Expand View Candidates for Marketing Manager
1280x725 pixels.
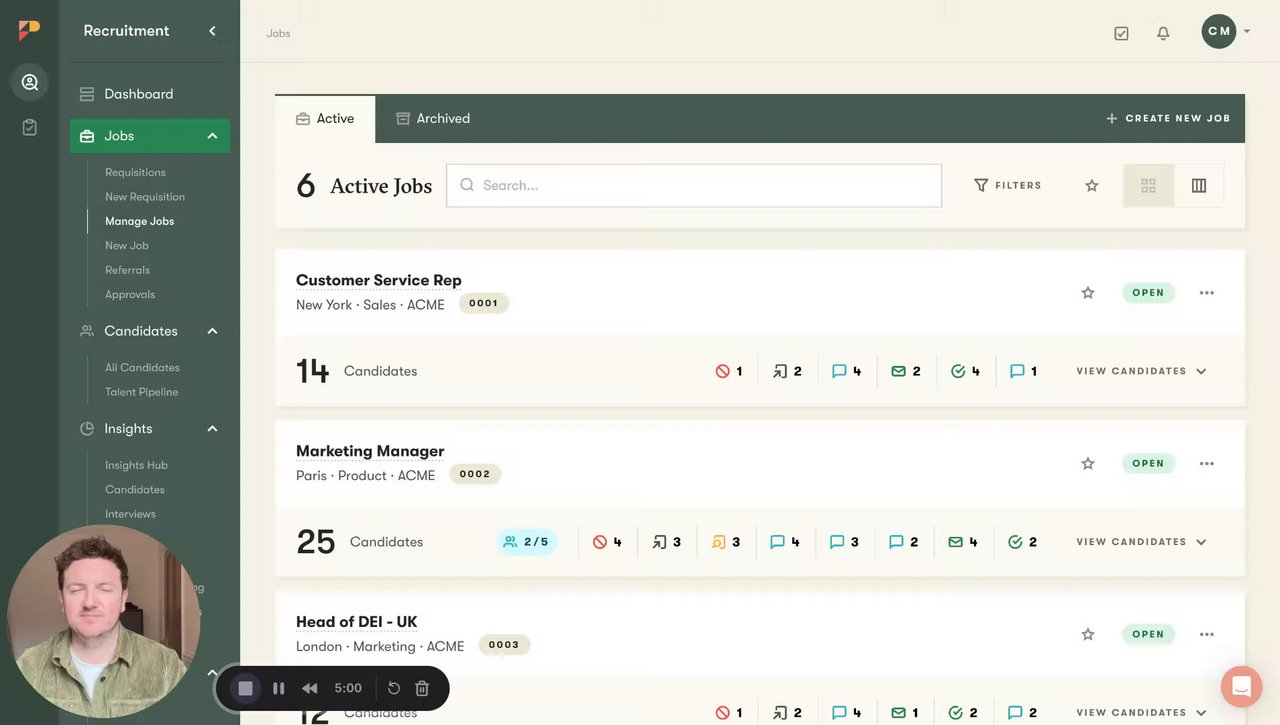coord(1141,542)
